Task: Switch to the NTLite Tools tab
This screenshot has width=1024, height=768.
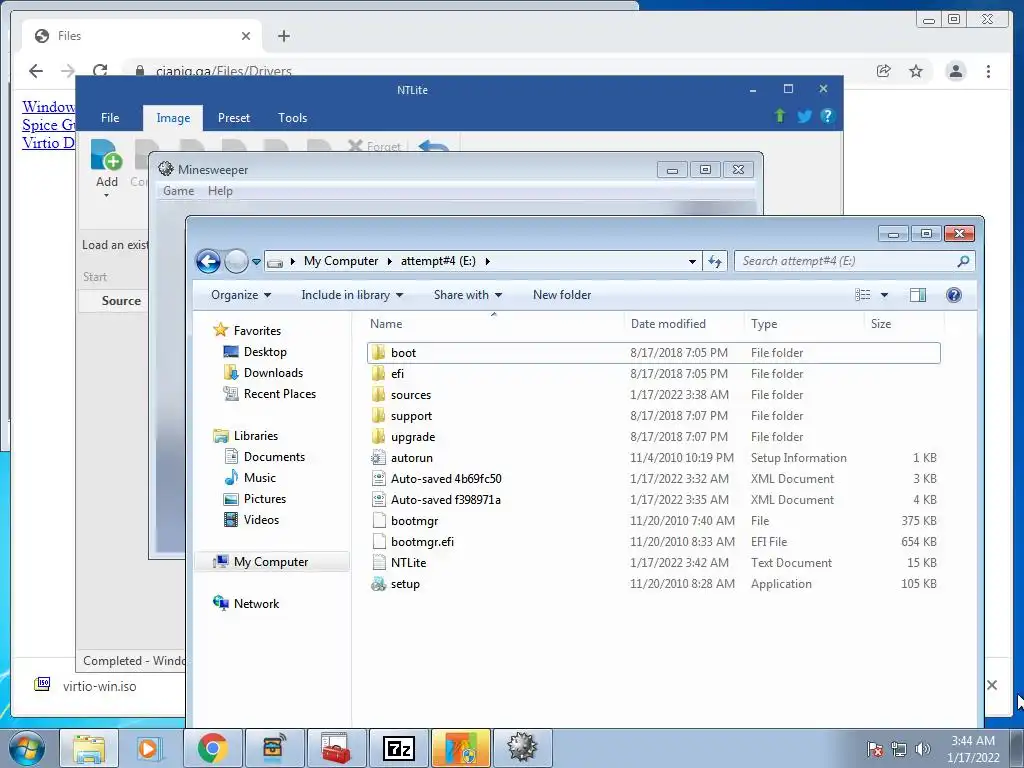Action: [292, 118]
